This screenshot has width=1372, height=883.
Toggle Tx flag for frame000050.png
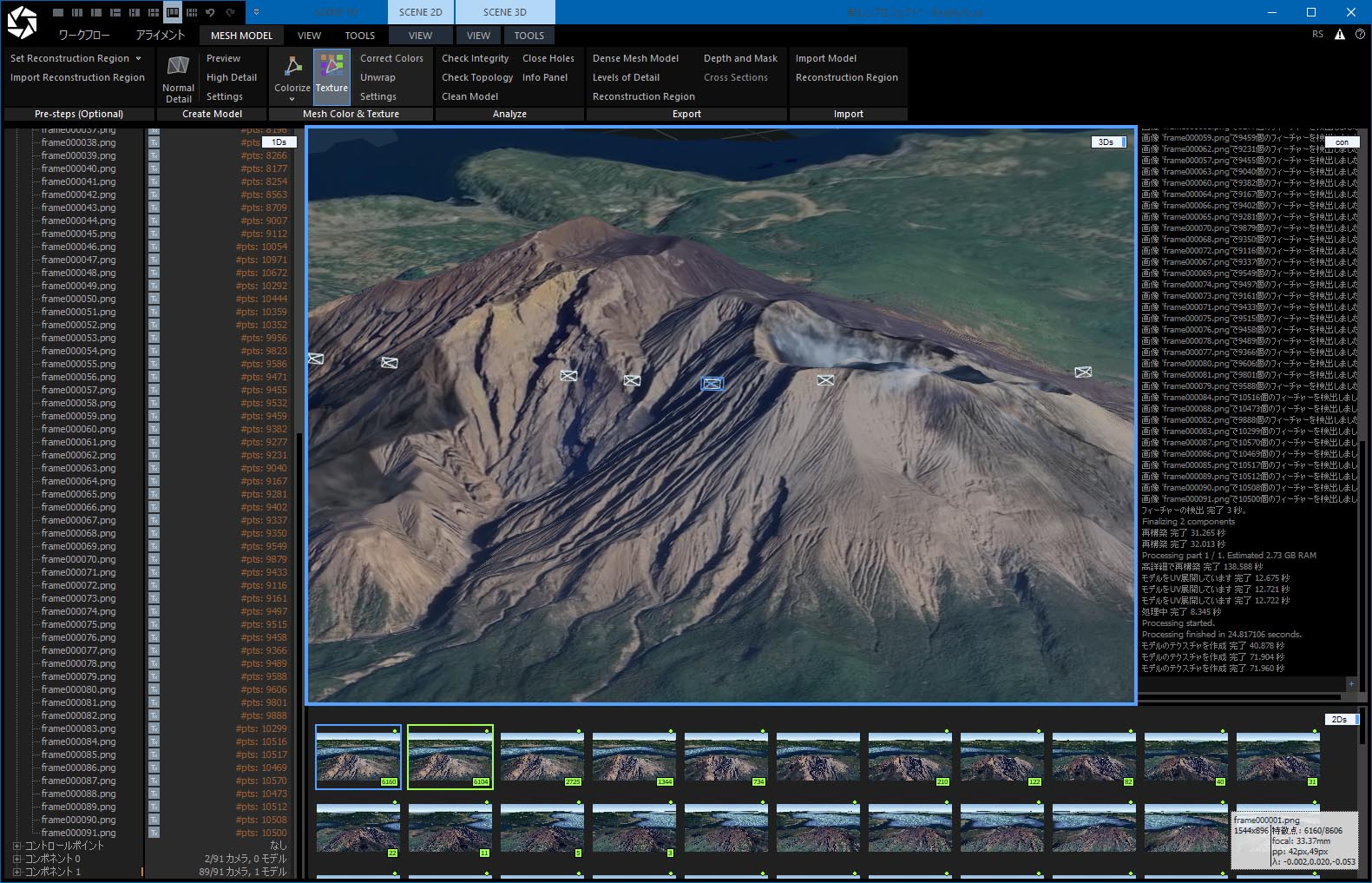[x=154, y=299]
